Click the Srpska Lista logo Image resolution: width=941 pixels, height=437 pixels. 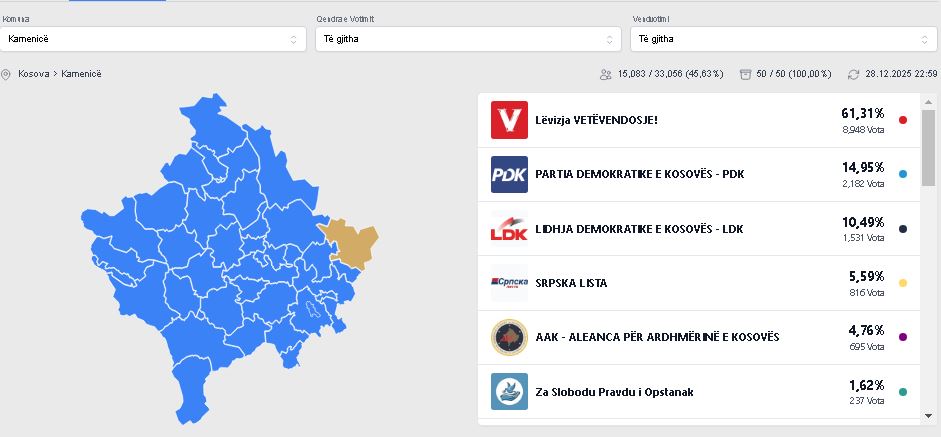coord(509,283)
